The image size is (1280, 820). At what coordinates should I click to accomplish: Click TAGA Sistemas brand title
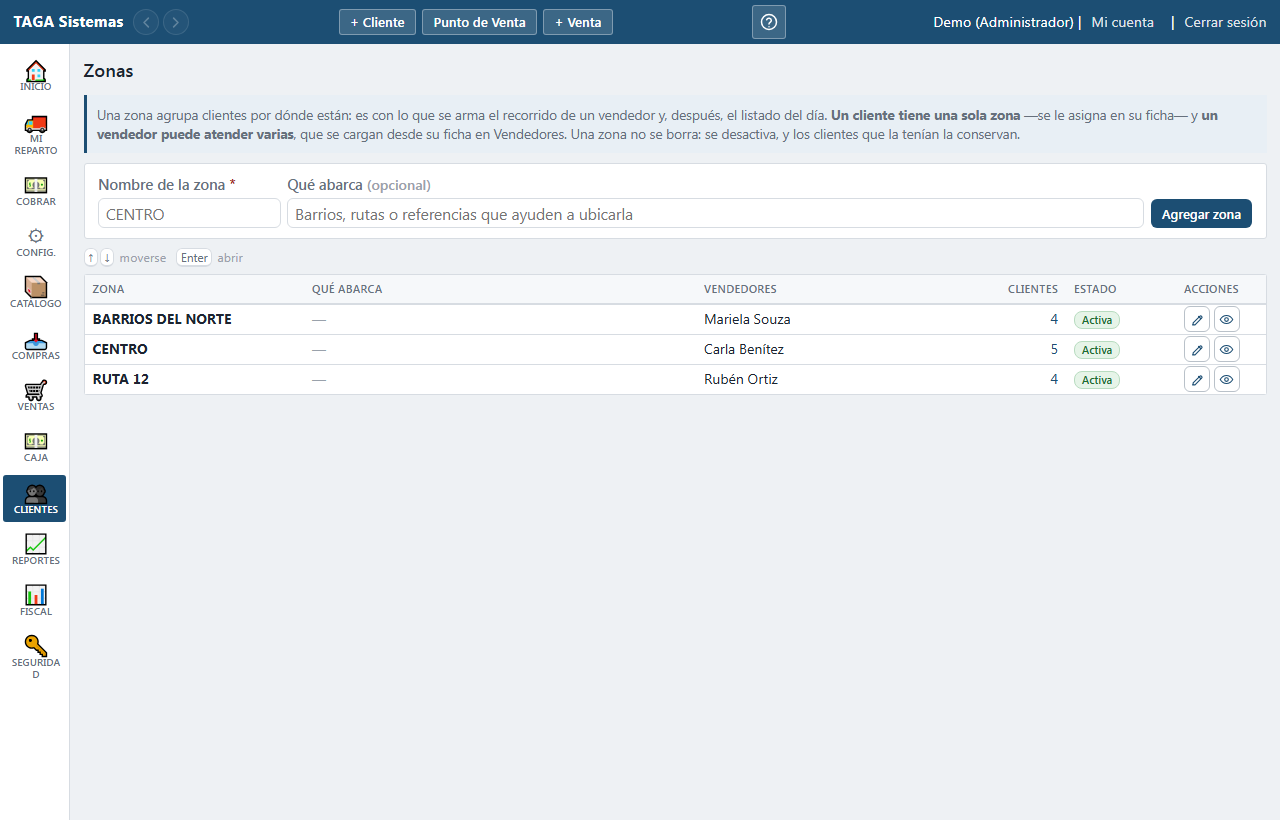click(69, 22)
